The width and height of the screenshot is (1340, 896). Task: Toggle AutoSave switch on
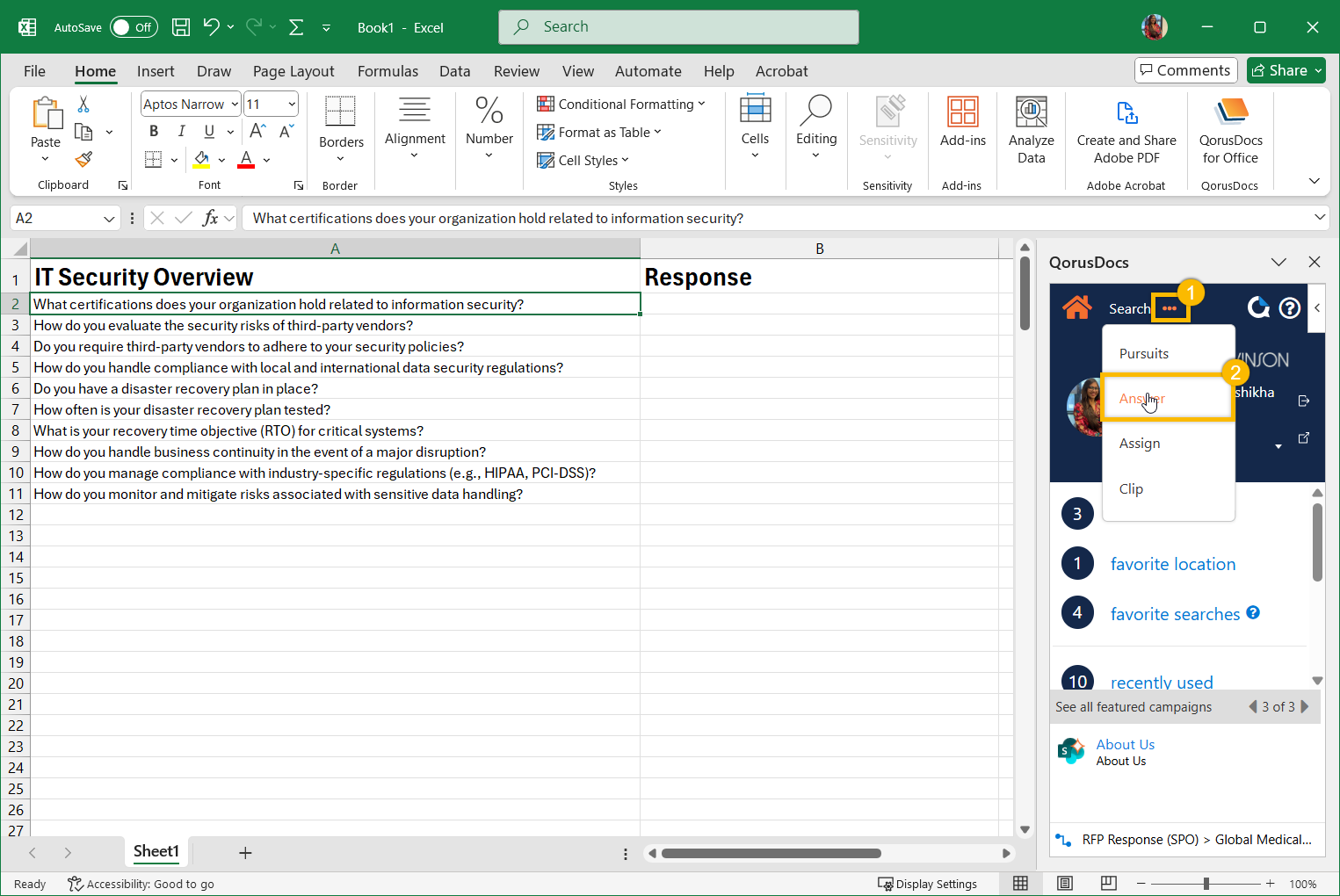(x=134, y=27)
